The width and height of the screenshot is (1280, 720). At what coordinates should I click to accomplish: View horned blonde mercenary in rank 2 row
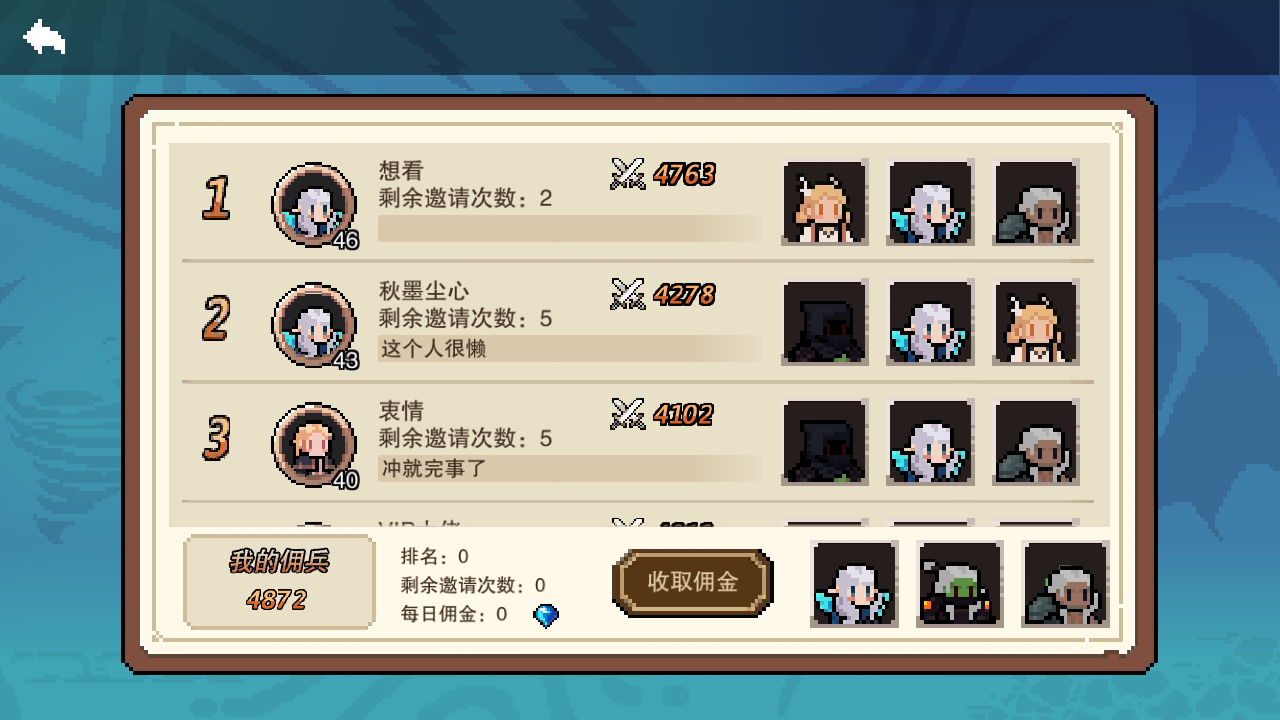(x=1036, y=322)
